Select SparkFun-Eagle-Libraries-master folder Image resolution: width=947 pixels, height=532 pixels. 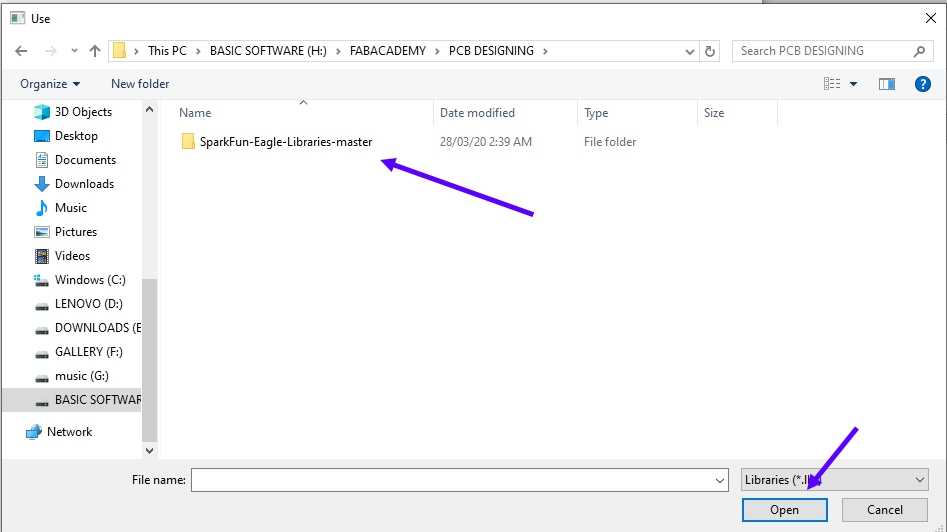click(286, 142)
